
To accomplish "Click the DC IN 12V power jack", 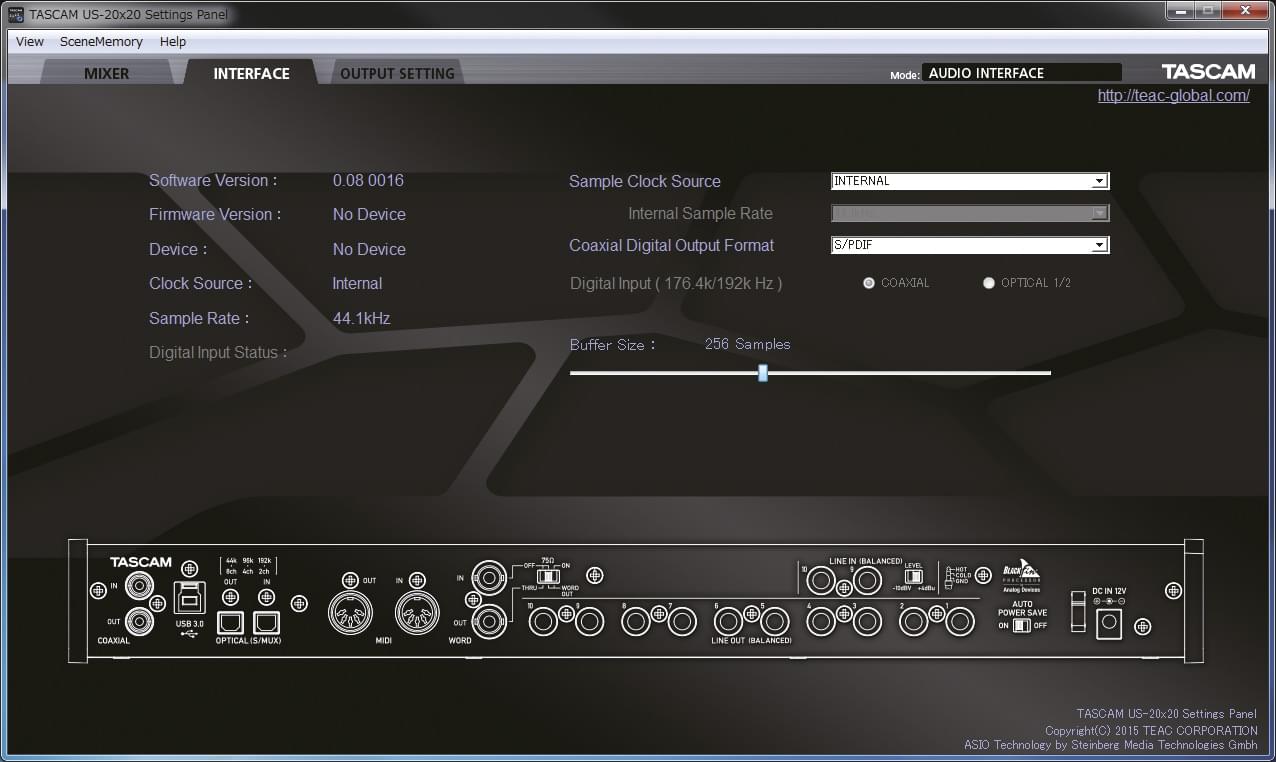I will pos(1109,624).
